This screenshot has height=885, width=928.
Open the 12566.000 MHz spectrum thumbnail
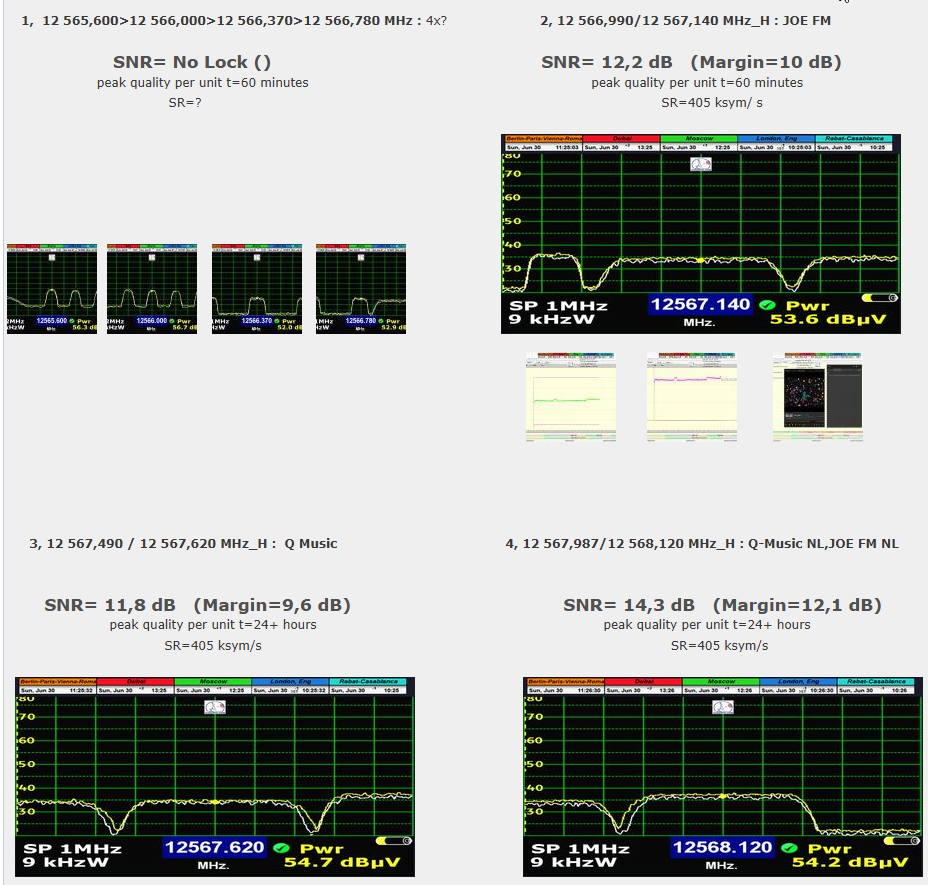point(153,288)
